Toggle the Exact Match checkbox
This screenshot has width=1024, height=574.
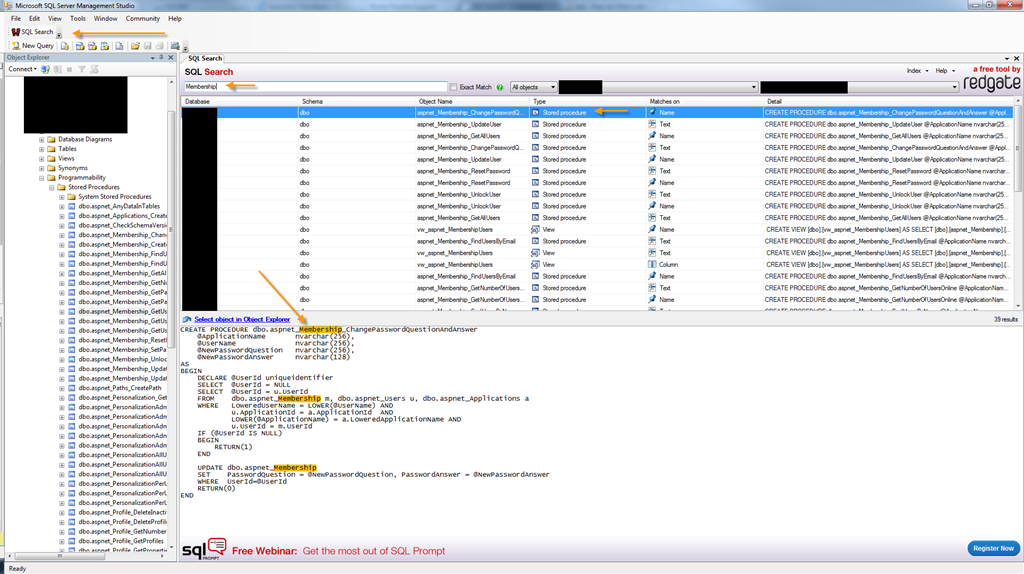[453, 87]
